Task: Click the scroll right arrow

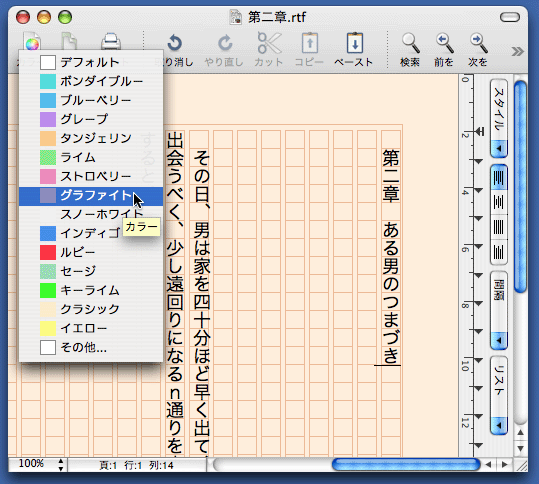Action: tap(505, 465)
